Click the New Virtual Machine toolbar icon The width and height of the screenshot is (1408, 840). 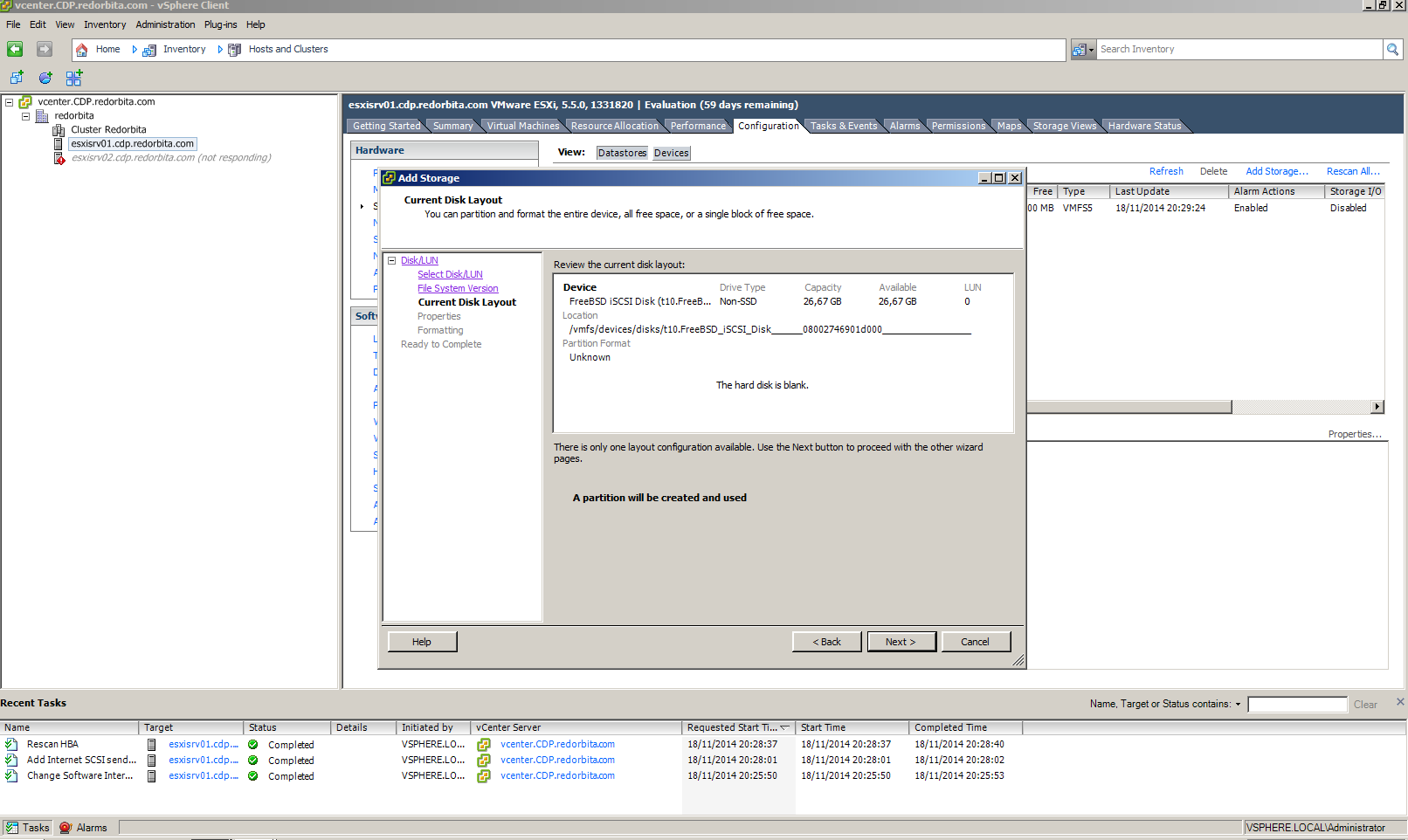[x=17, y=78]
